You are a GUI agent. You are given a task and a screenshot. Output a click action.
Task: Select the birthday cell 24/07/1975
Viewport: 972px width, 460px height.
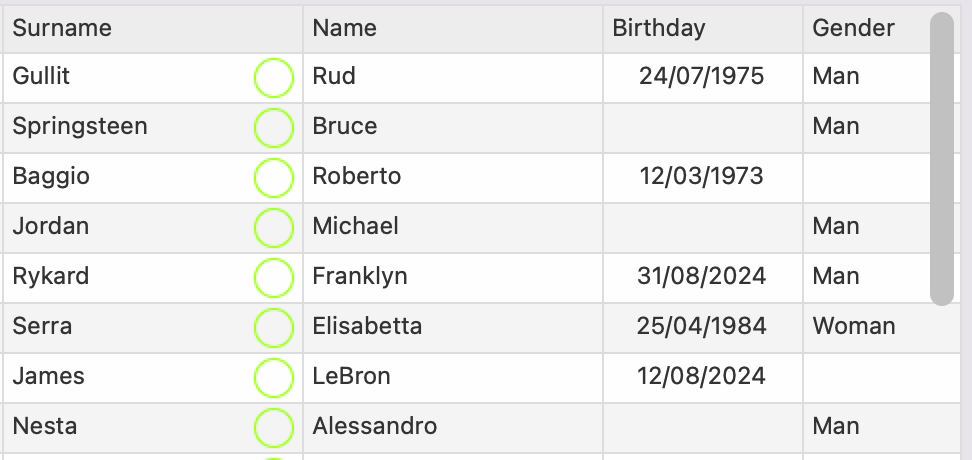[x=702, y=77]
